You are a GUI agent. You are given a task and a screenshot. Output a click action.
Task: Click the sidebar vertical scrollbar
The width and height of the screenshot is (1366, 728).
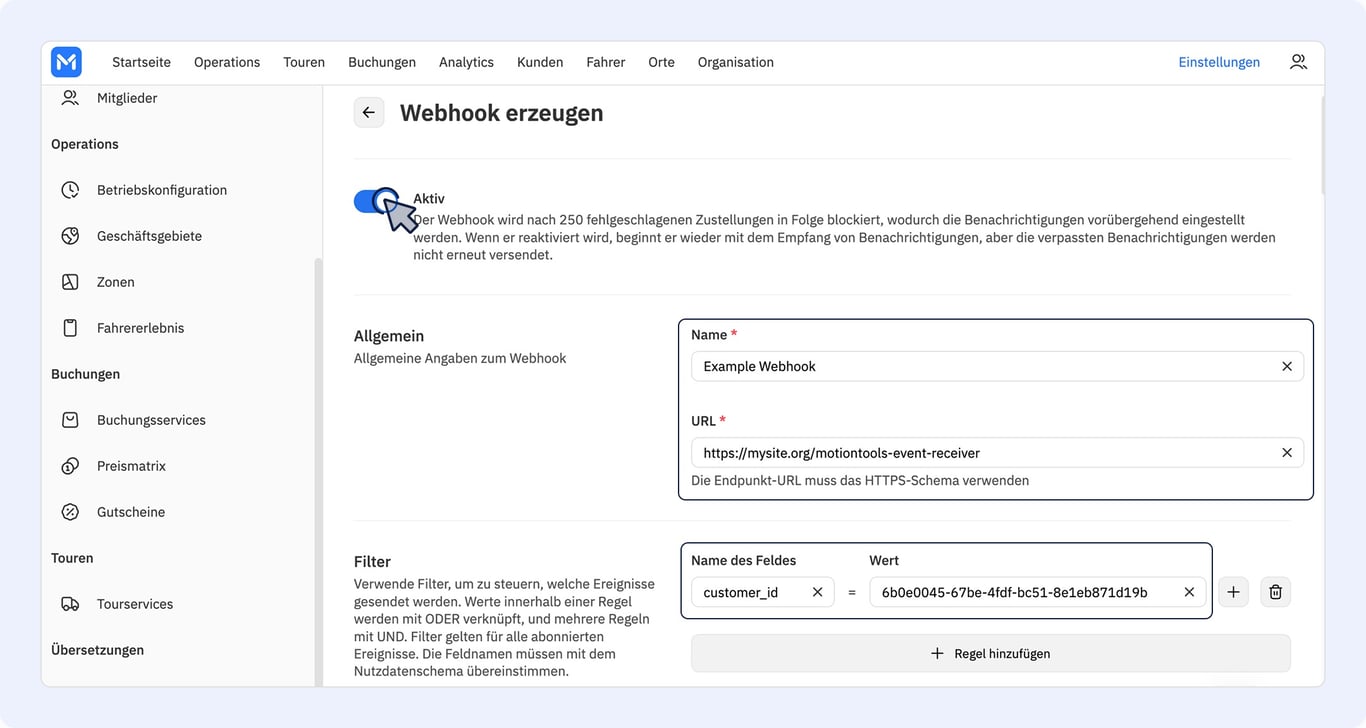coord(319,470)
